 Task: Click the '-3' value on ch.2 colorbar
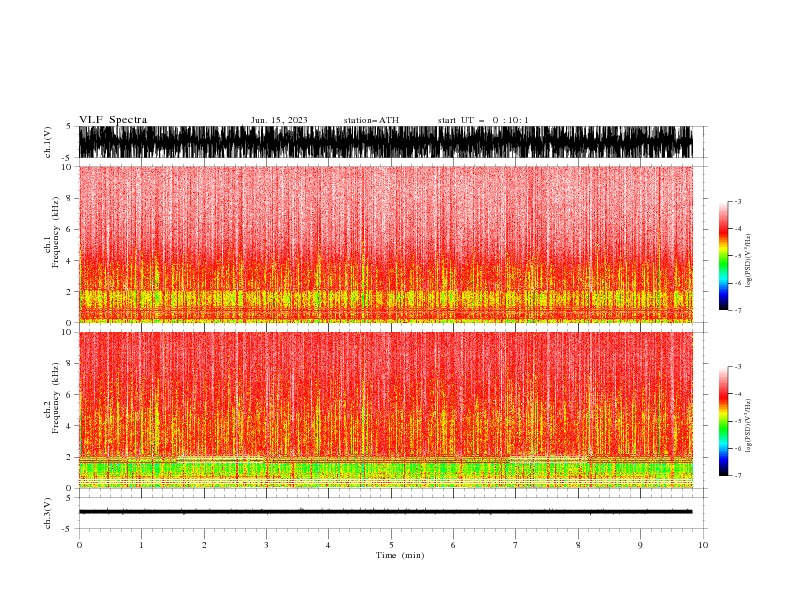click(x=737, y=367)
